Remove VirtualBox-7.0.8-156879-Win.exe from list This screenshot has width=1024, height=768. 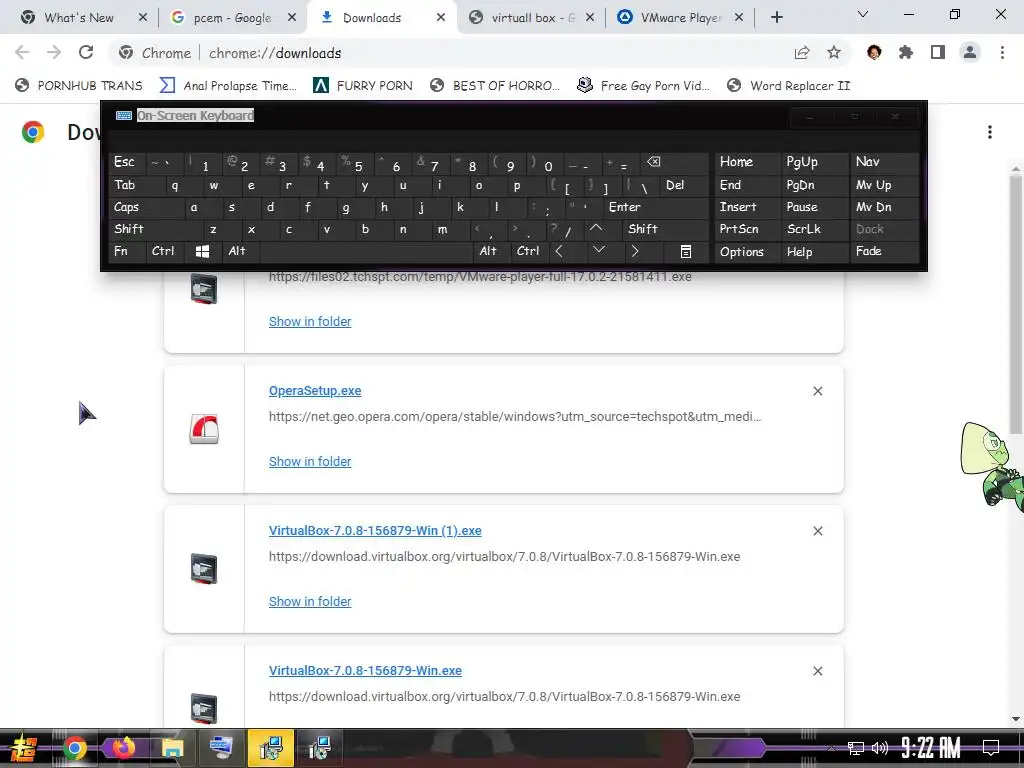[818, 671]
